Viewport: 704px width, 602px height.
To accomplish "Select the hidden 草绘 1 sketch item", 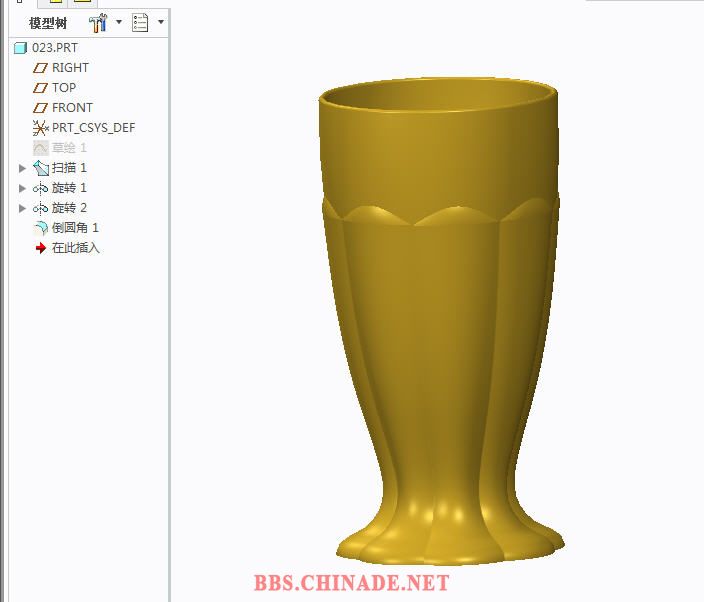I will point(69,147).
